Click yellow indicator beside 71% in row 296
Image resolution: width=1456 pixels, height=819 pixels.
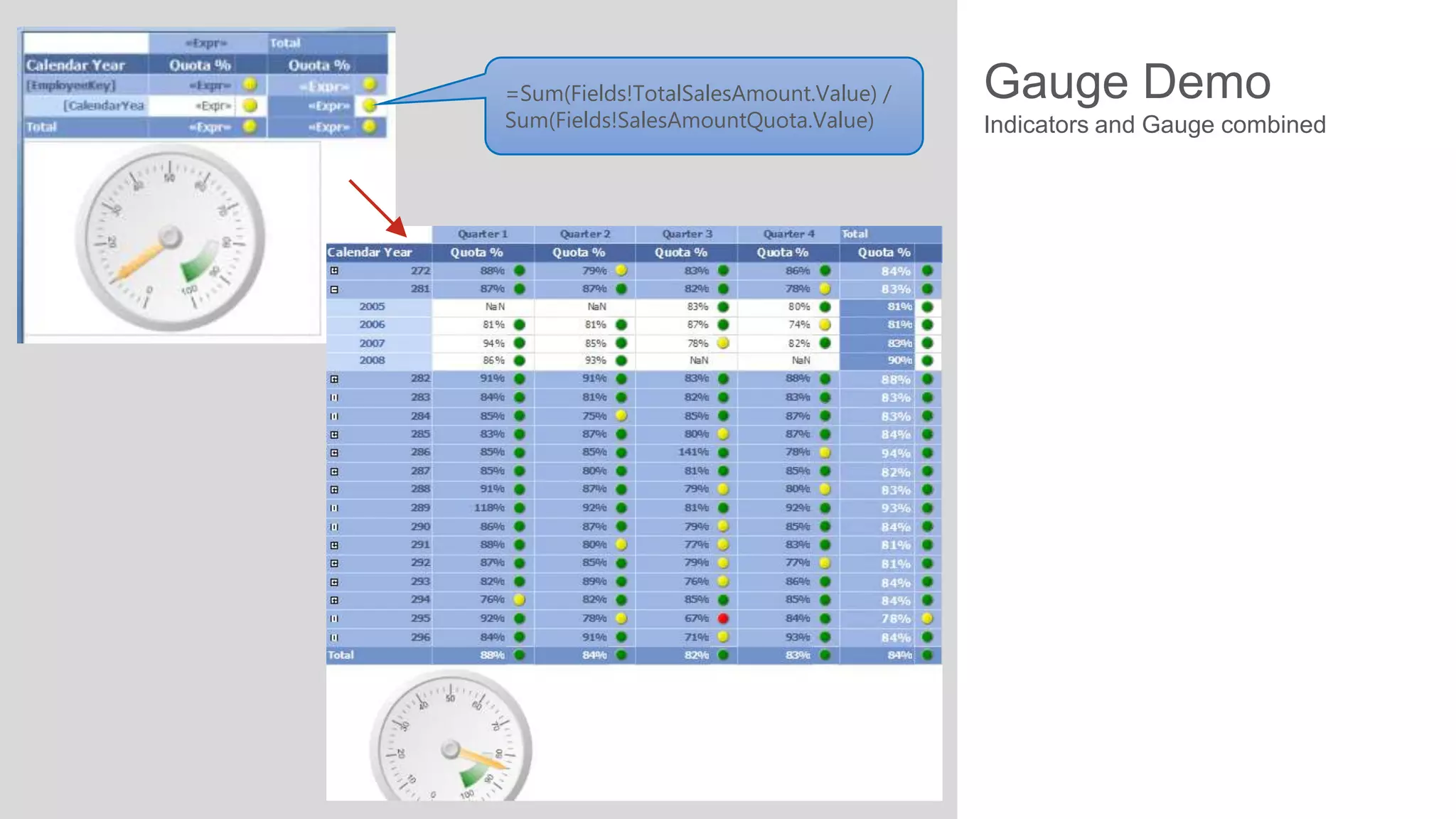723,637
